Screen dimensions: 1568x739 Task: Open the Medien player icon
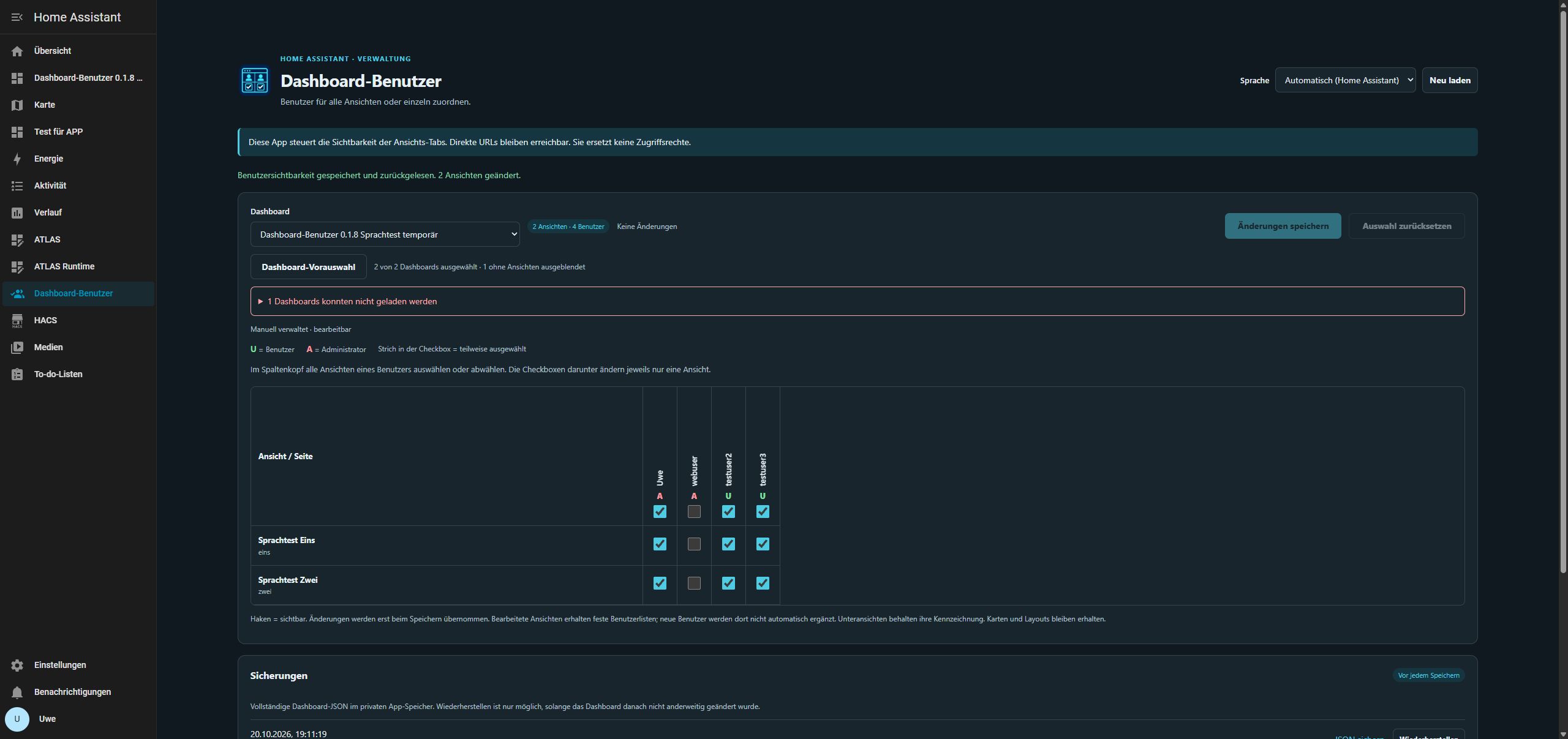pos(17,347)
